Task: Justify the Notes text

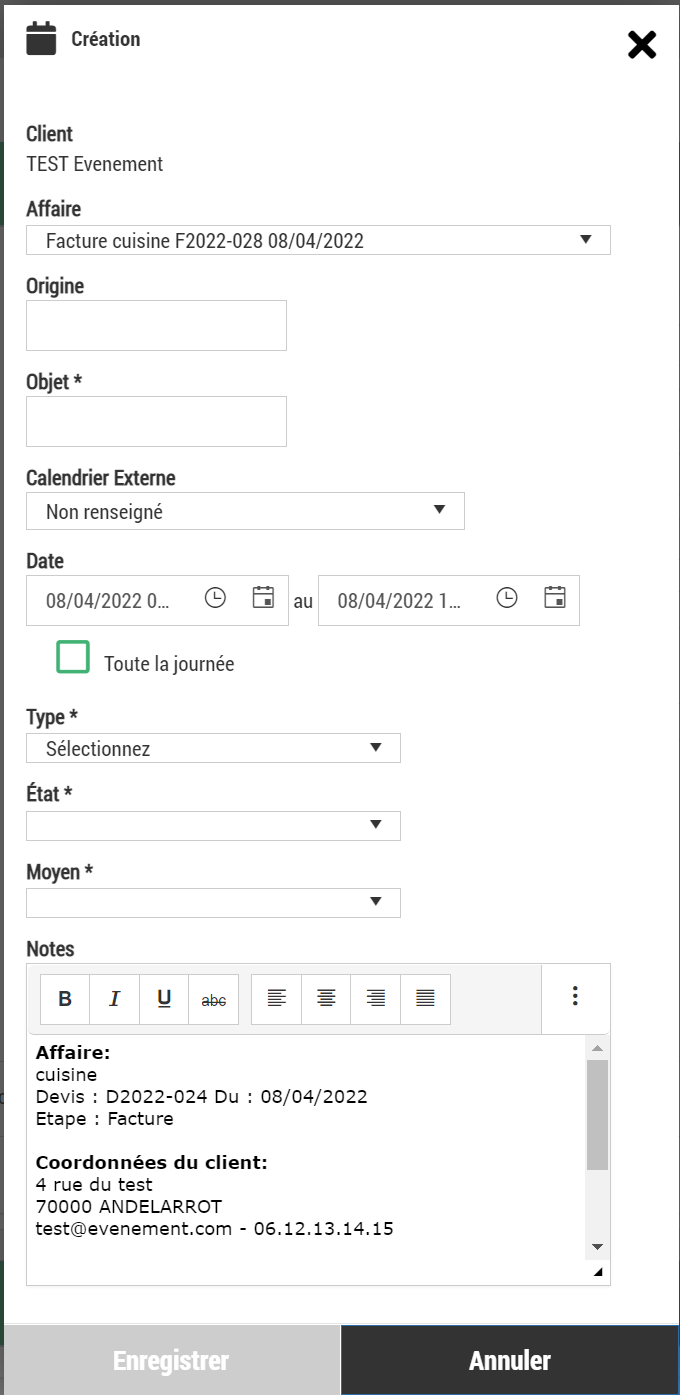Action: pyautogui.click(x=425, y=999)
